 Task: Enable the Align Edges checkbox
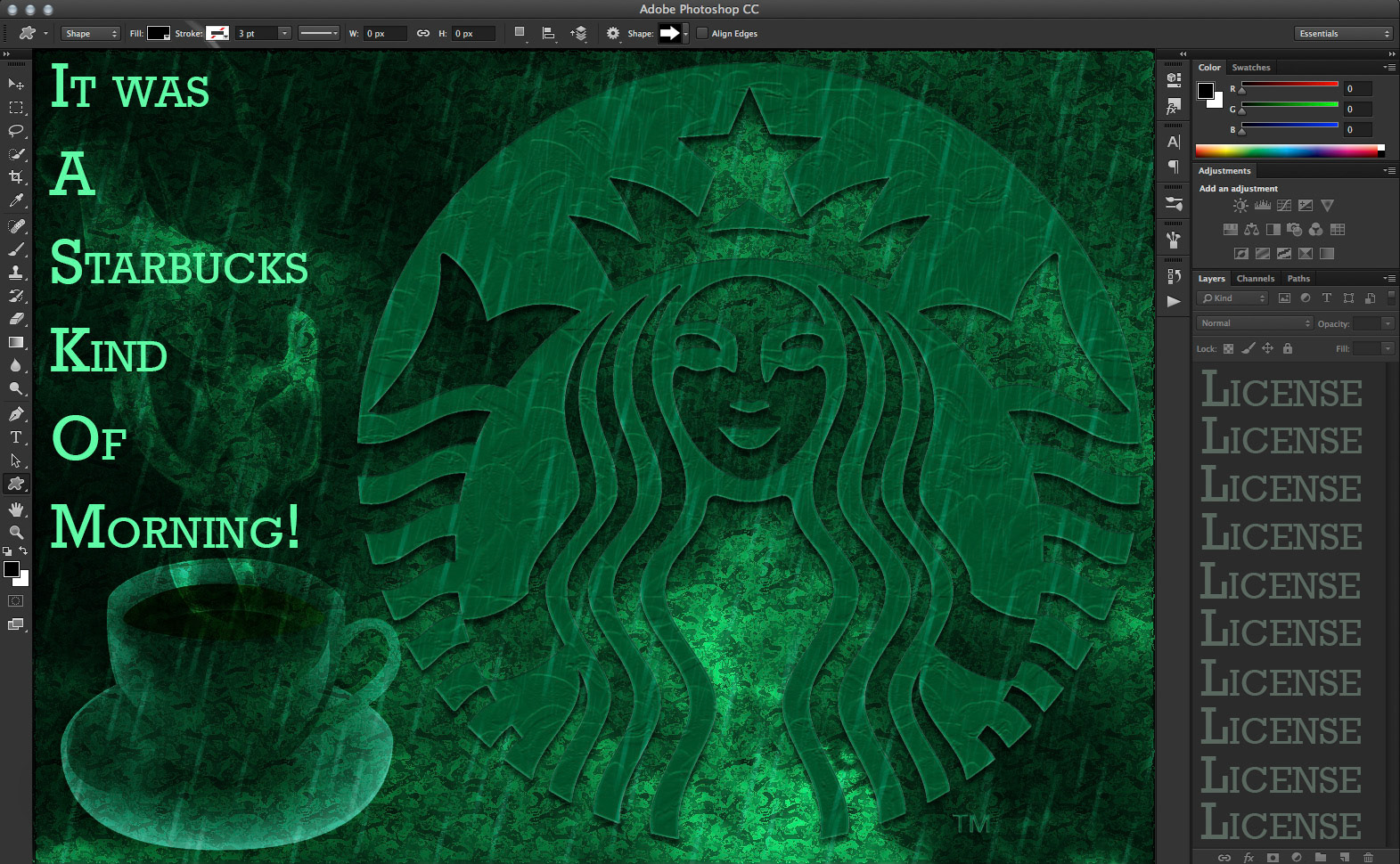[x=702, y=34]
